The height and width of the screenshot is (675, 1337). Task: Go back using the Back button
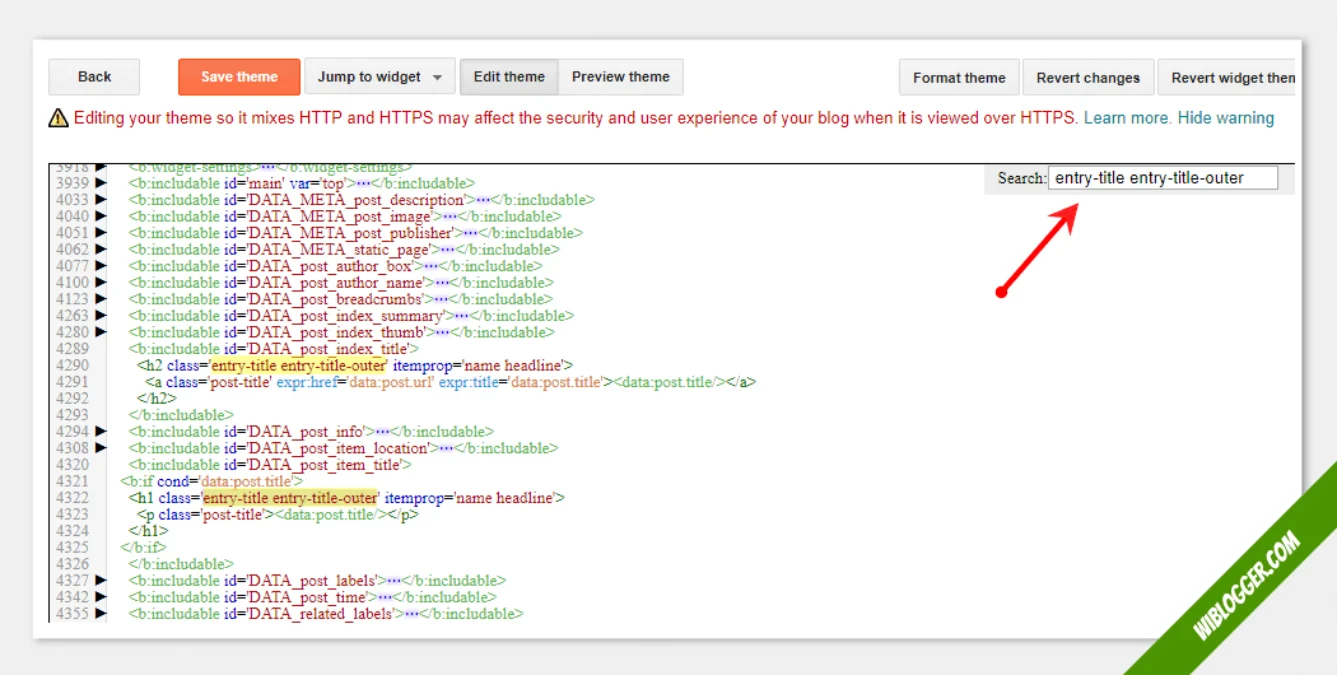[94, 77]
